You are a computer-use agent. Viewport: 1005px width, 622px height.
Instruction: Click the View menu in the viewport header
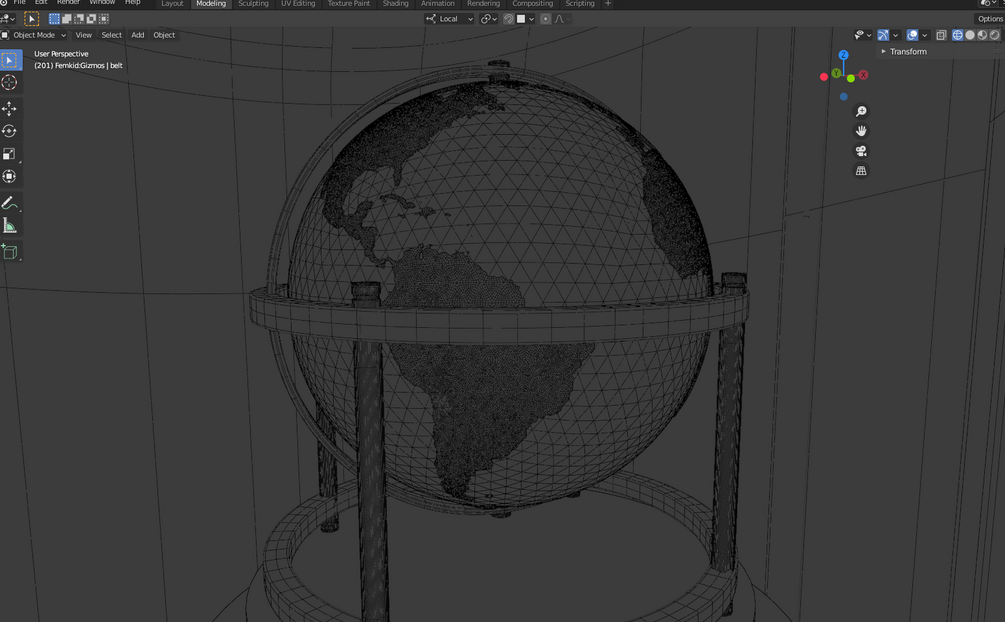pos(84,35)
